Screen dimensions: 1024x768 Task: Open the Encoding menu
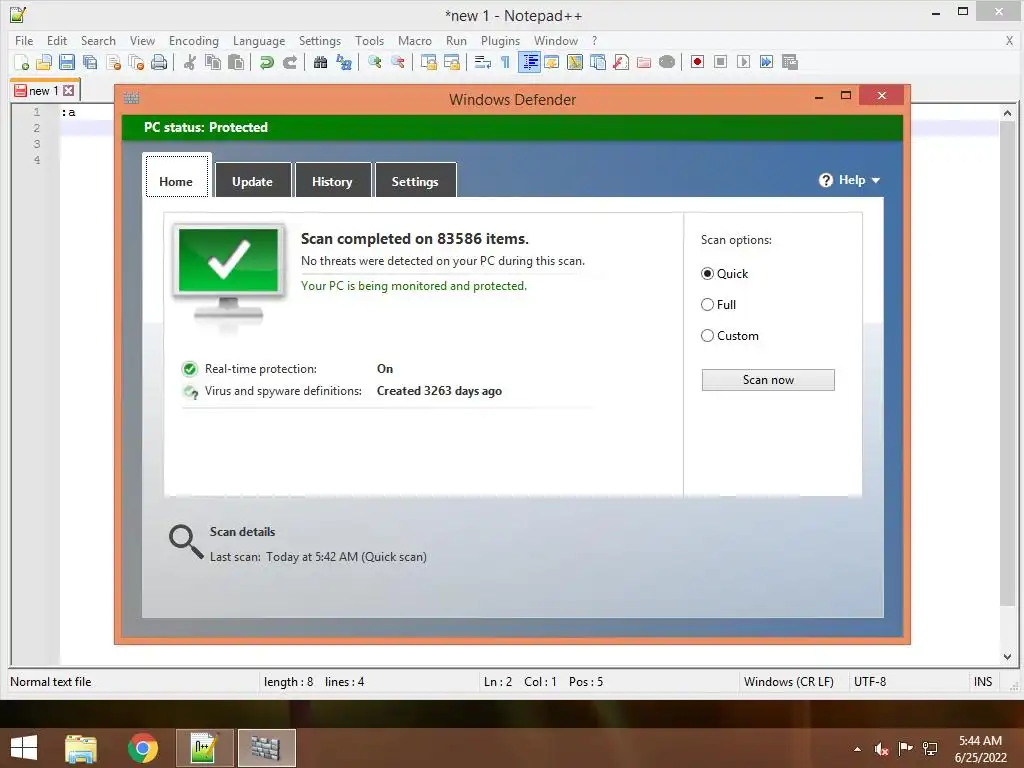click(x=193, y=40)
